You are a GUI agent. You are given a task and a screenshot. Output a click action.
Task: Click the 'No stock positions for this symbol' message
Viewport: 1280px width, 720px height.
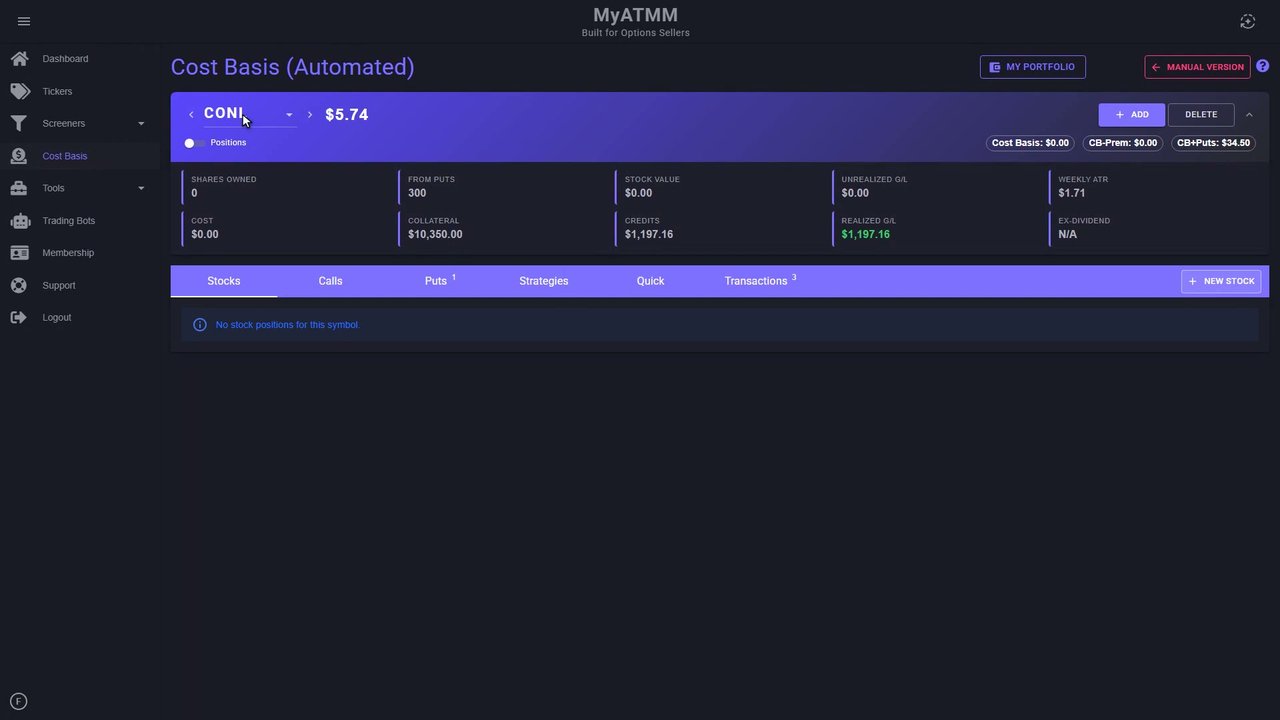coord(287,325)
